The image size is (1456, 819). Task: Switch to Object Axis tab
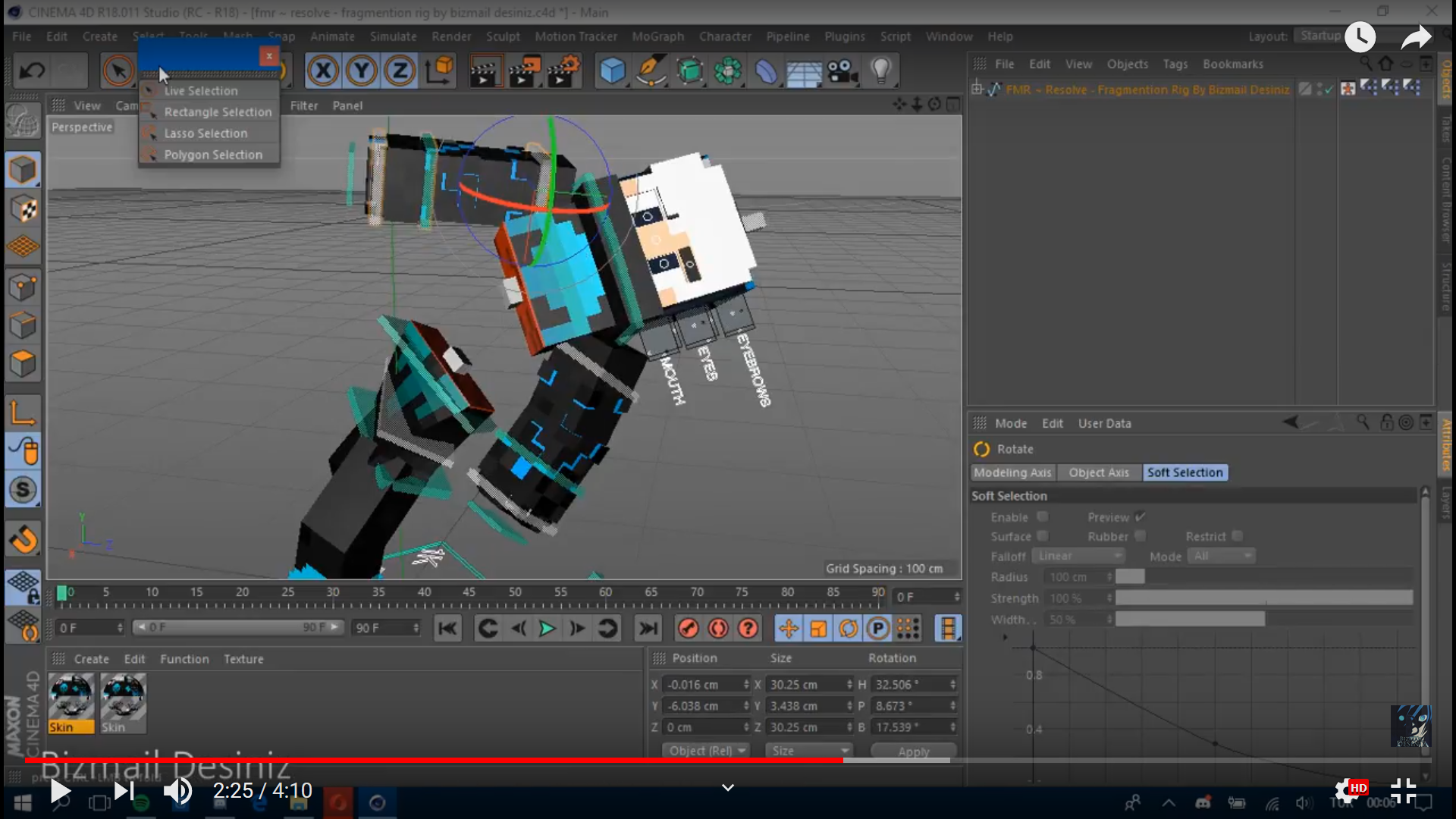(x=1099, y=472)
